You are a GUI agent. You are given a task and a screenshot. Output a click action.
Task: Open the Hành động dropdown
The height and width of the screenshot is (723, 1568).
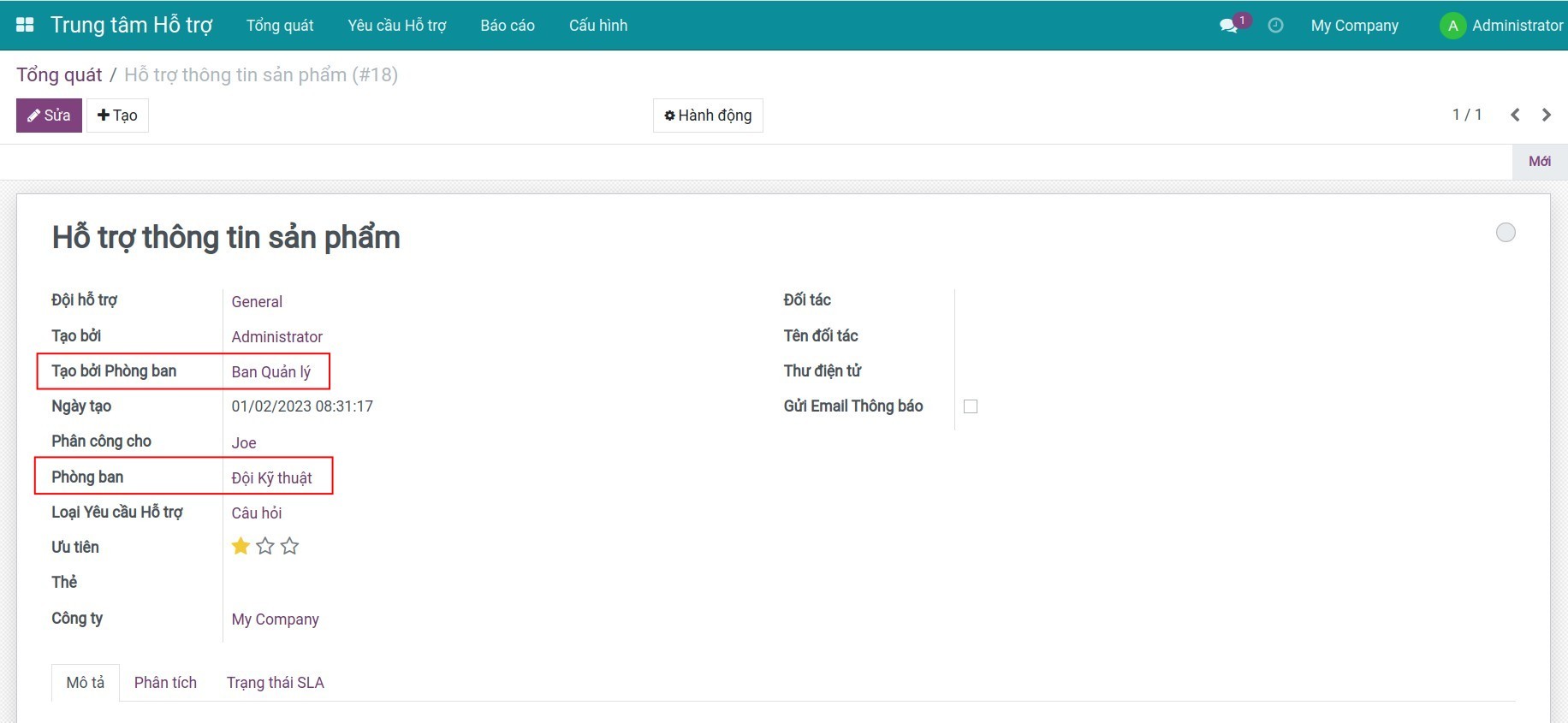tap(708, 116)
